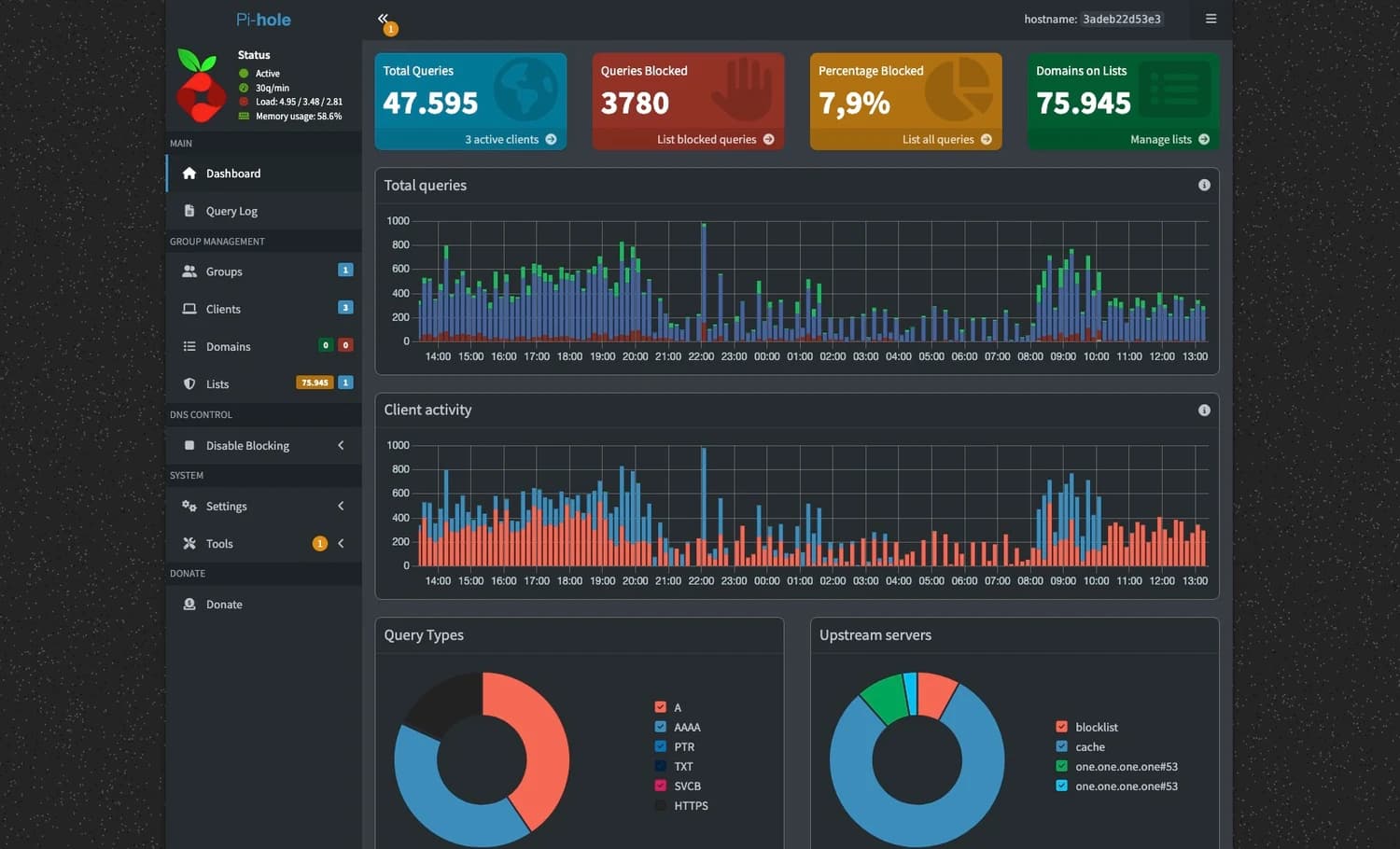Viewport: 1400px width, 849px height.
Task: Click the Disable Blocking stop icon
Action: coord(189,445)
